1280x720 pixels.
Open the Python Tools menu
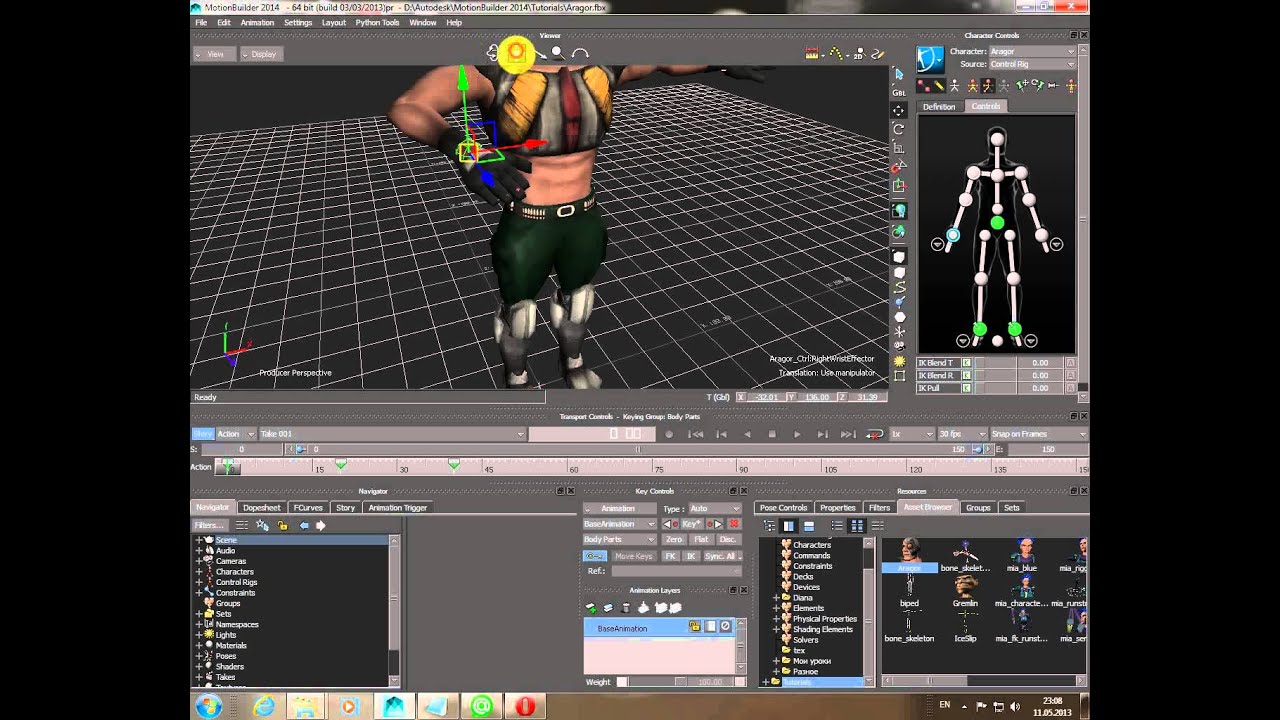pyautogui.click(x=377, y=22)
